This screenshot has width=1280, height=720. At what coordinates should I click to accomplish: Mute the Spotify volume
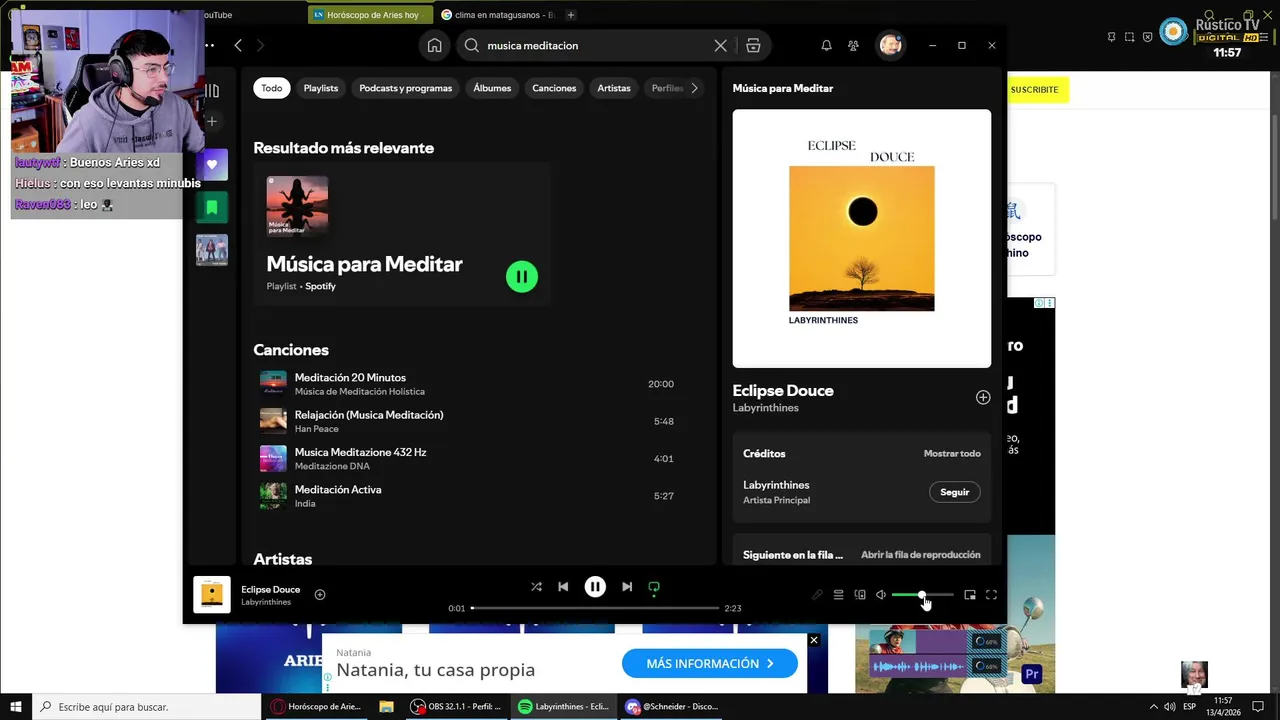pyautogui.click(x=881, y=595)
